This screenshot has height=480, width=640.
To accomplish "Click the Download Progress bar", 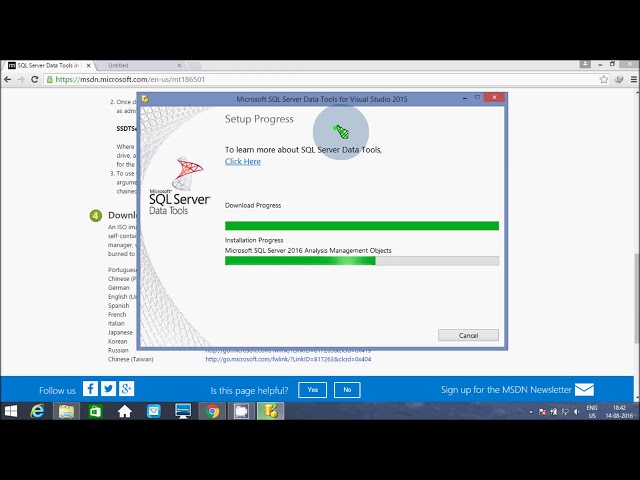I will (x=362, y=226).
